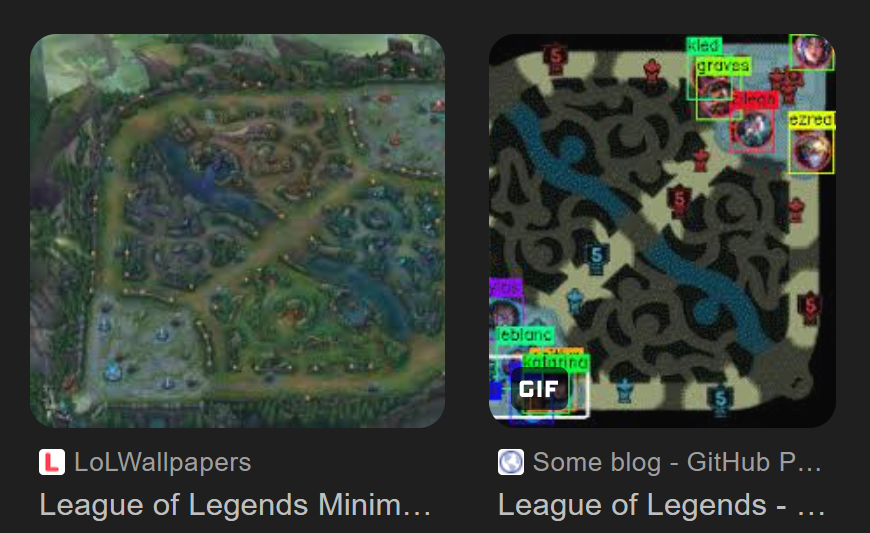Click the champion portrait under the purple label

click(505, 313)
